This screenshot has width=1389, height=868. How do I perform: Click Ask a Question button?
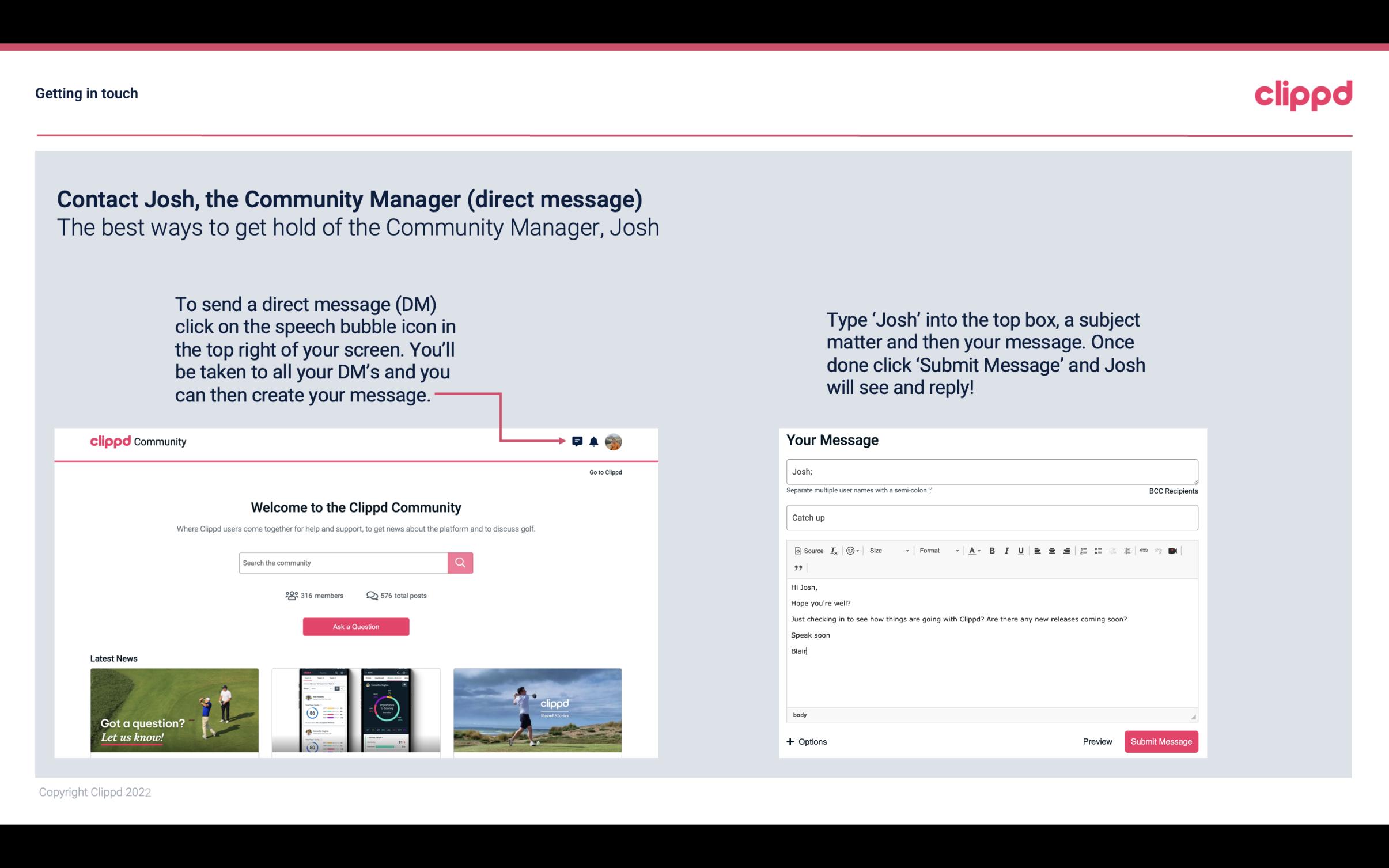pos(356,626)
